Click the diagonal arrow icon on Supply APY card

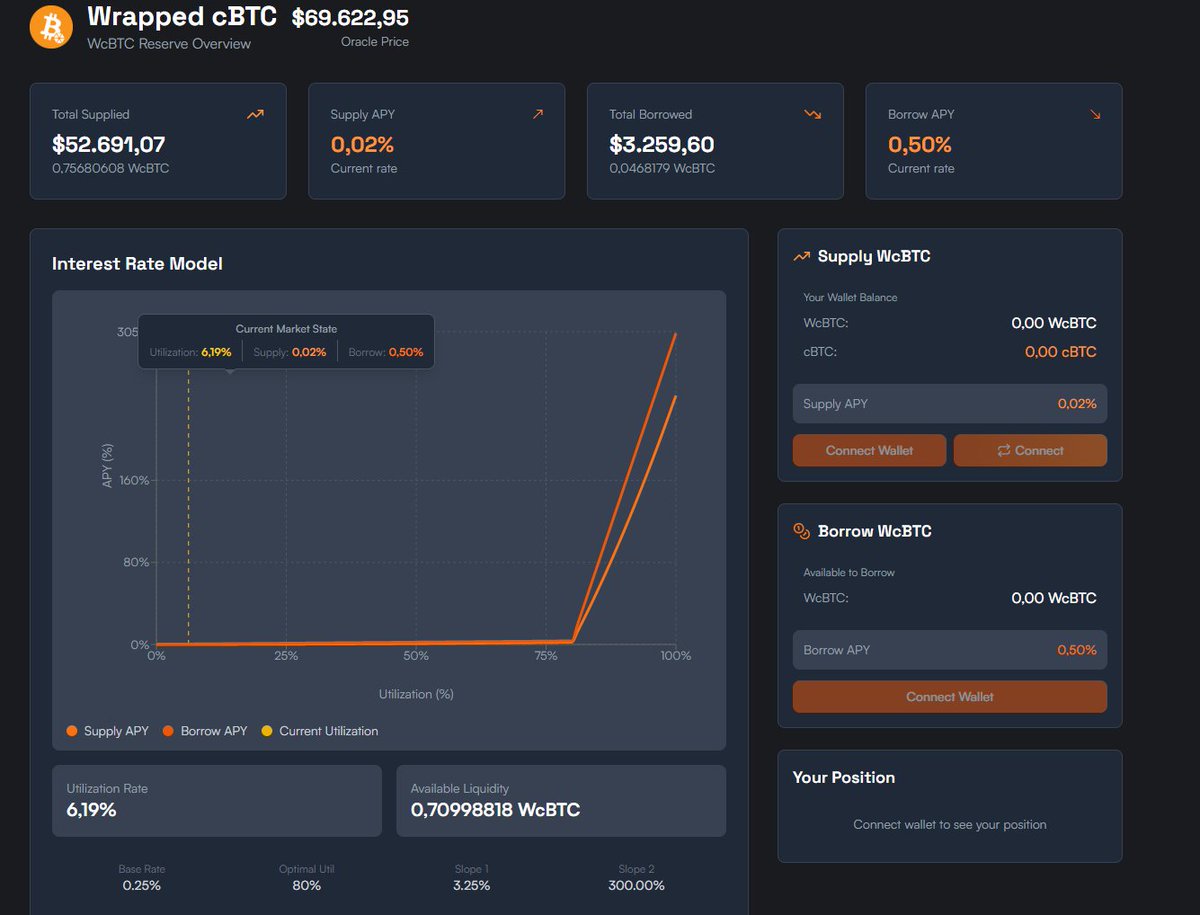[x=538, y=114]
